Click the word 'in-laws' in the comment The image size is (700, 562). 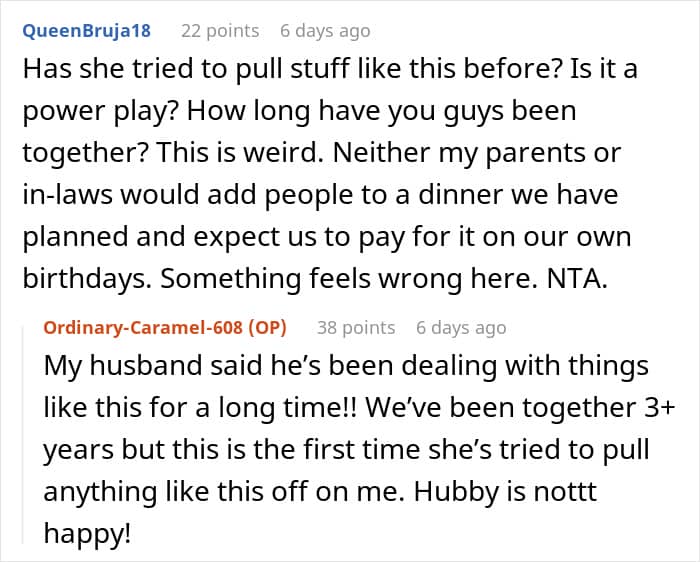coord(67,194)
